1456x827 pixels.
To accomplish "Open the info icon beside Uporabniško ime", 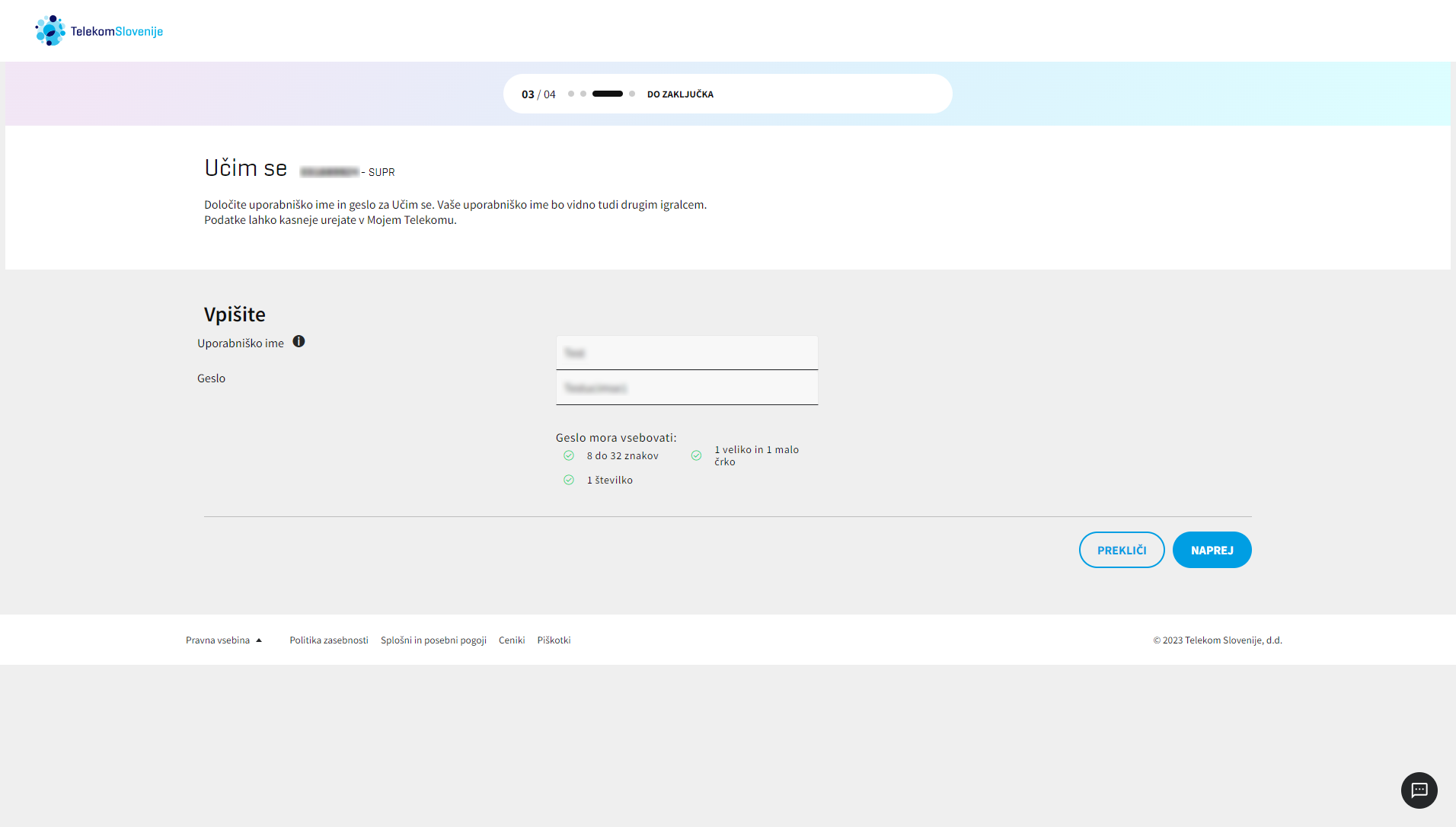I will pyautogui.click(x=299, y=342).
